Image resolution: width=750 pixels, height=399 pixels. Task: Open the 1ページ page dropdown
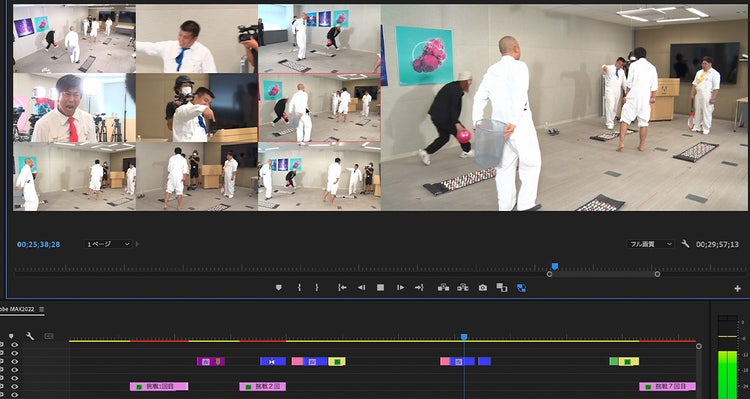point(108,244)
